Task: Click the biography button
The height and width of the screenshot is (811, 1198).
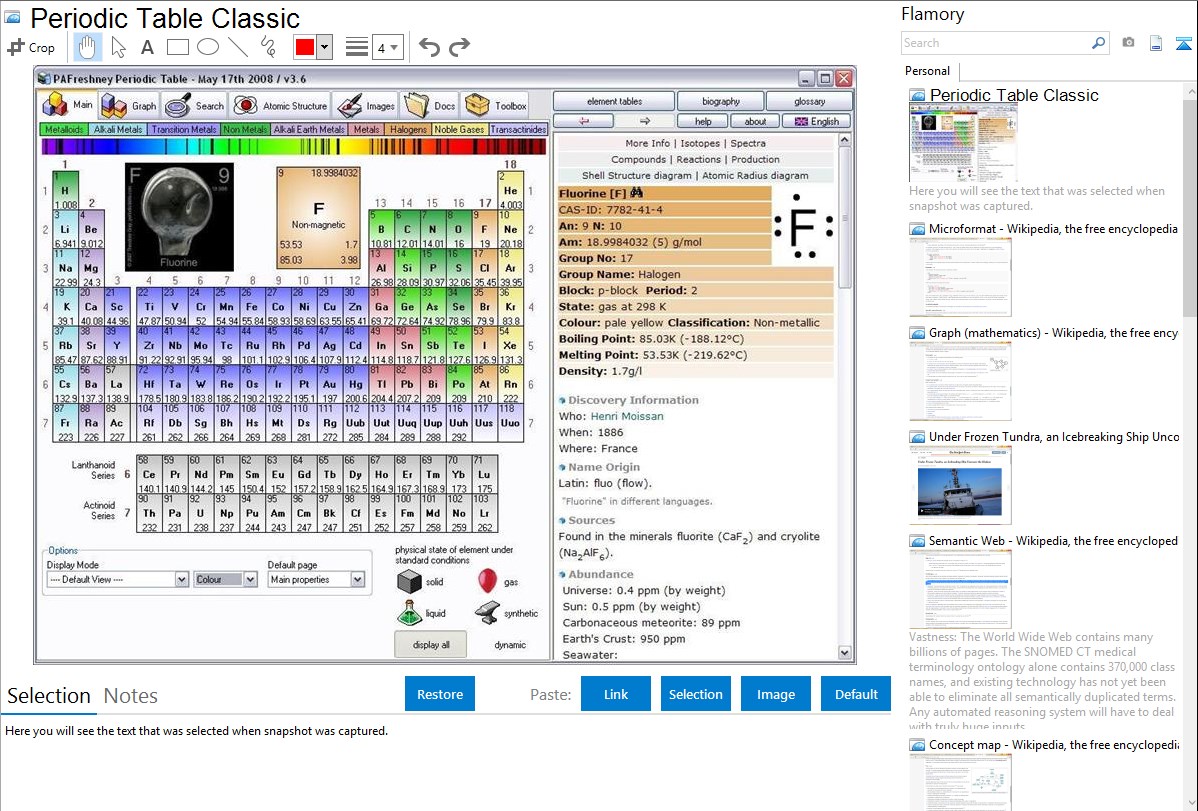Action: [x=720, y=102]
